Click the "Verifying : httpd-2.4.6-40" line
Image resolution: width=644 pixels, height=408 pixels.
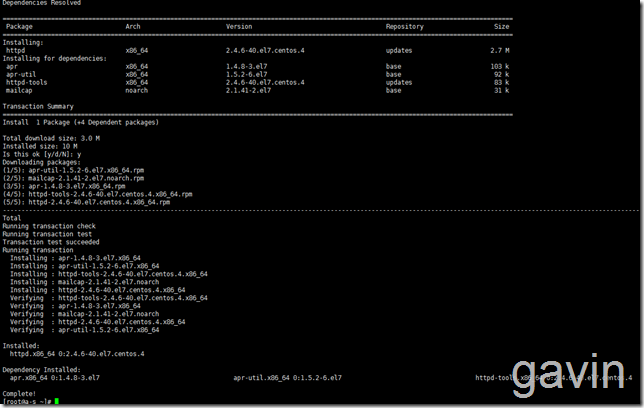click(x=98, y=323)
